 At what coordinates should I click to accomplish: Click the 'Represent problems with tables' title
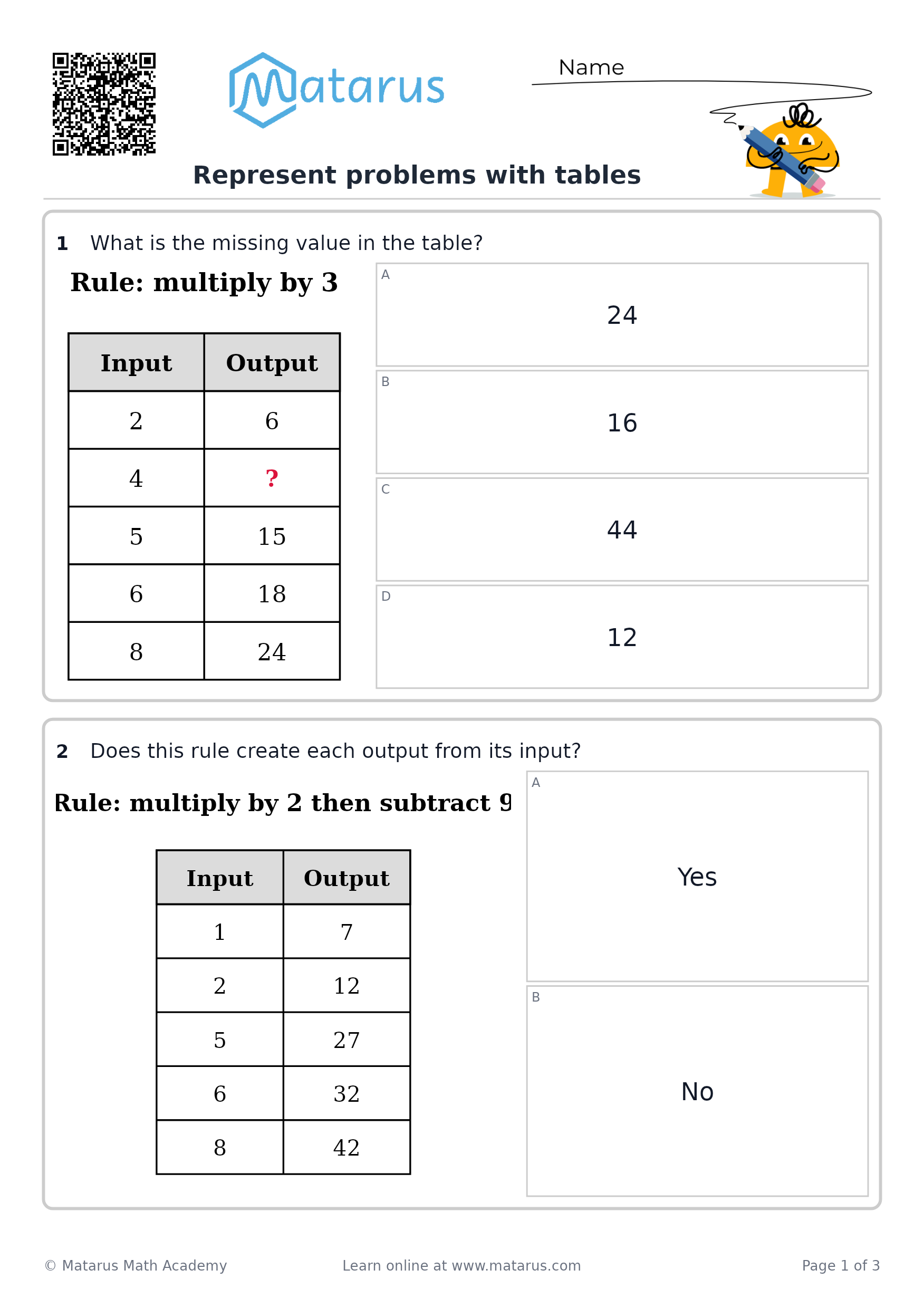pos(417,175)
